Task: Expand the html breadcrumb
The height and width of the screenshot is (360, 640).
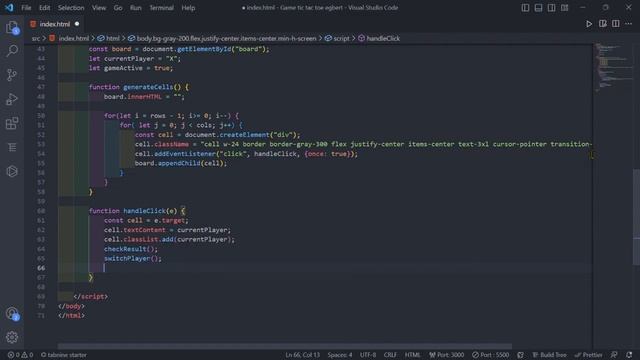Action: [x=113, y=38]
